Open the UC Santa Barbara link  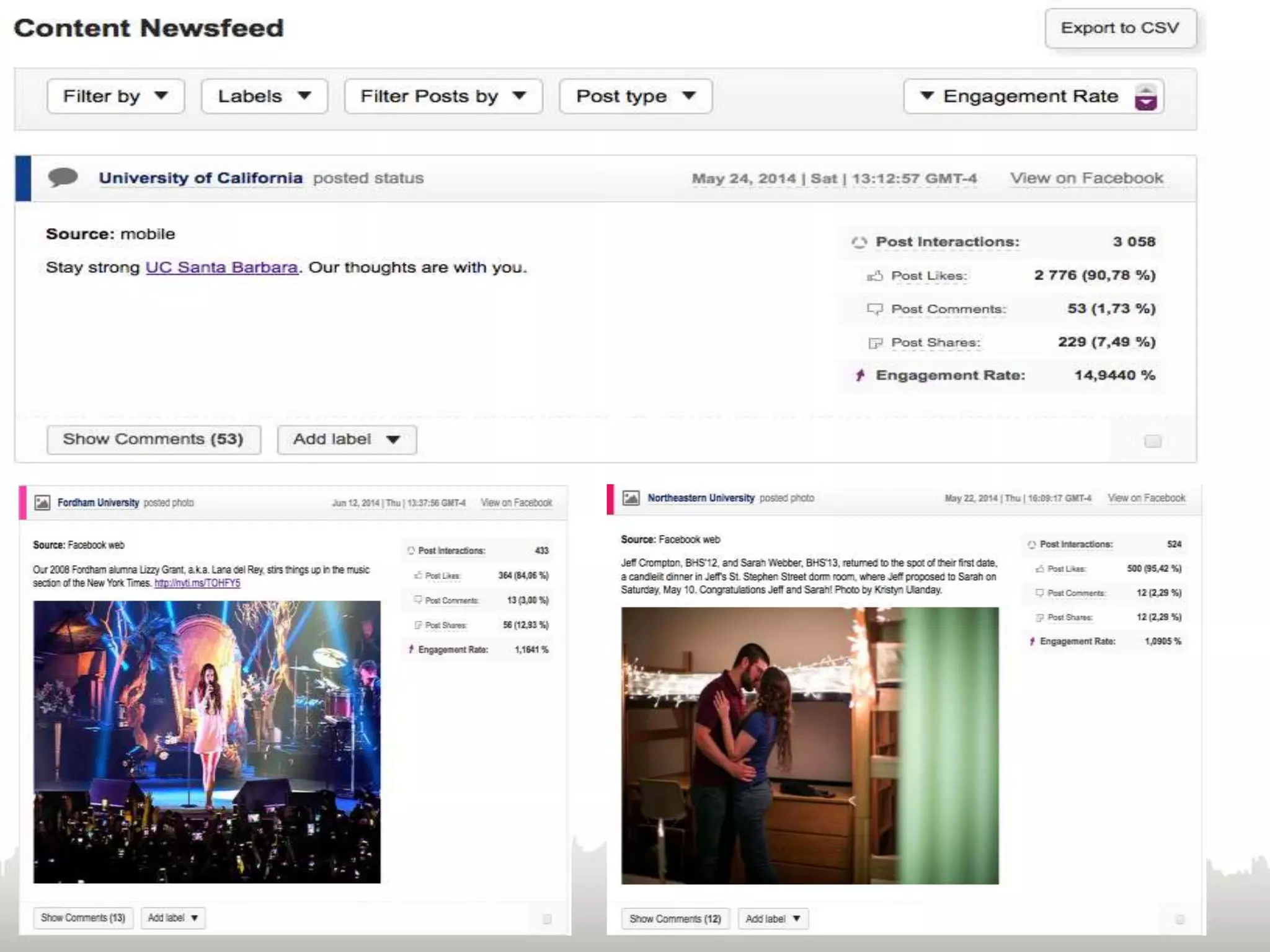point(221,267)
